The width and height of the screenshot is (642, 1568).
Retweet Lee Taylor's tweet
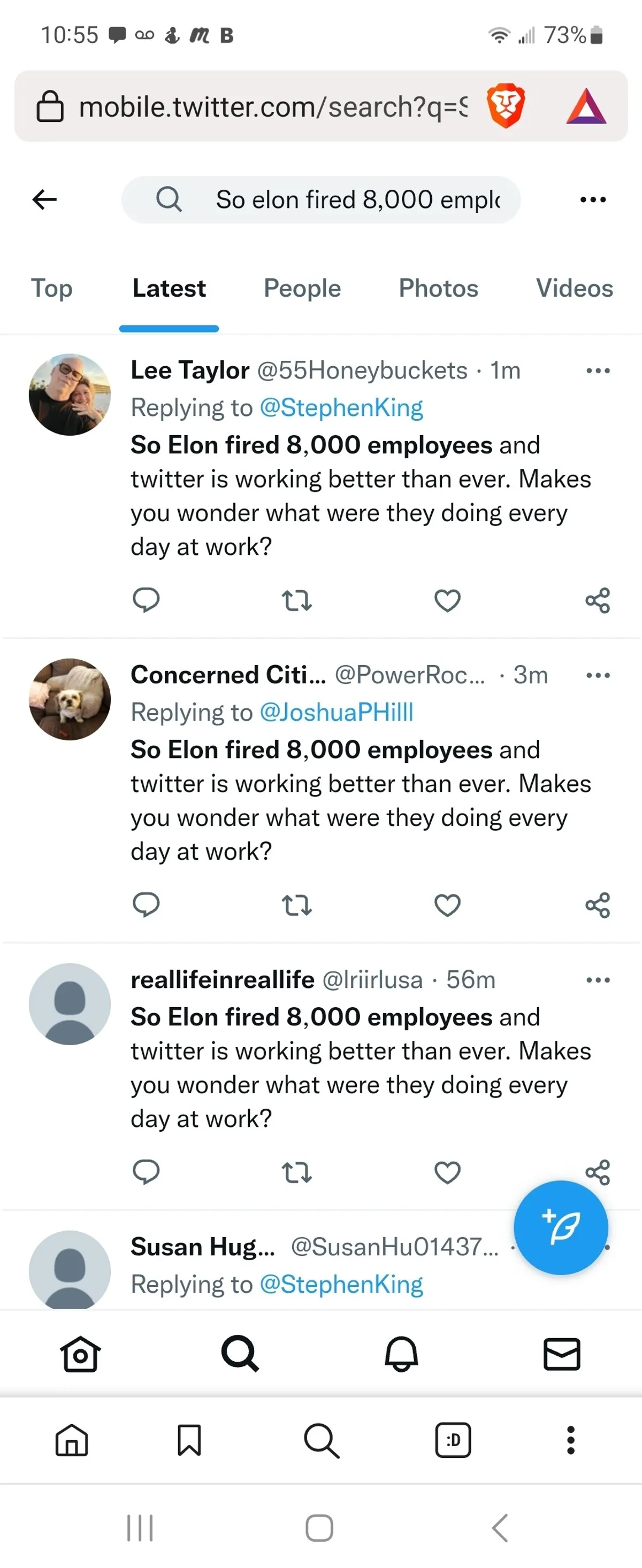click(x=296, y=600)
